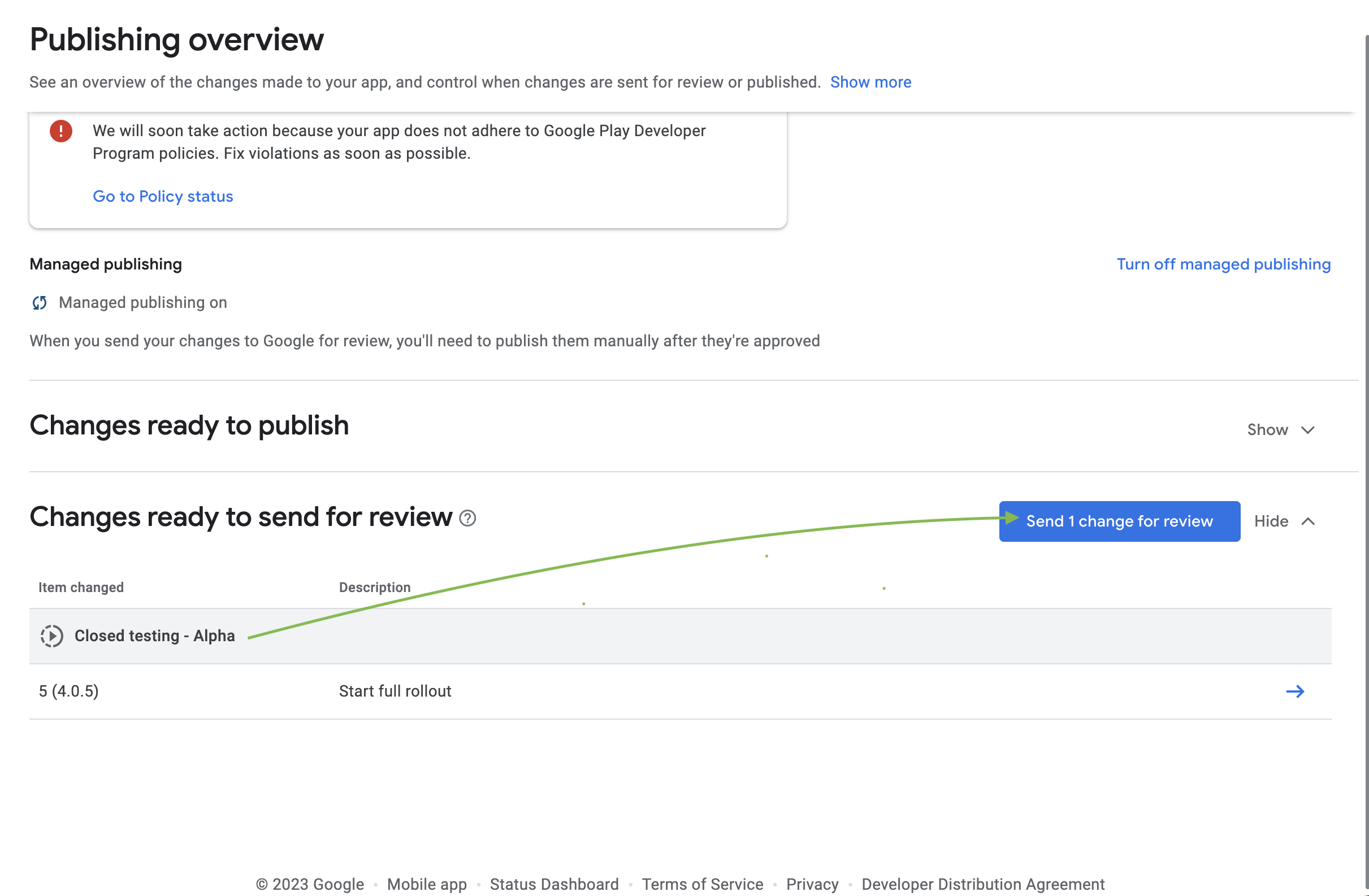Hide changes ready to send section
The height and width of the screenshot is (896, 1369).
click(1271, 521)
